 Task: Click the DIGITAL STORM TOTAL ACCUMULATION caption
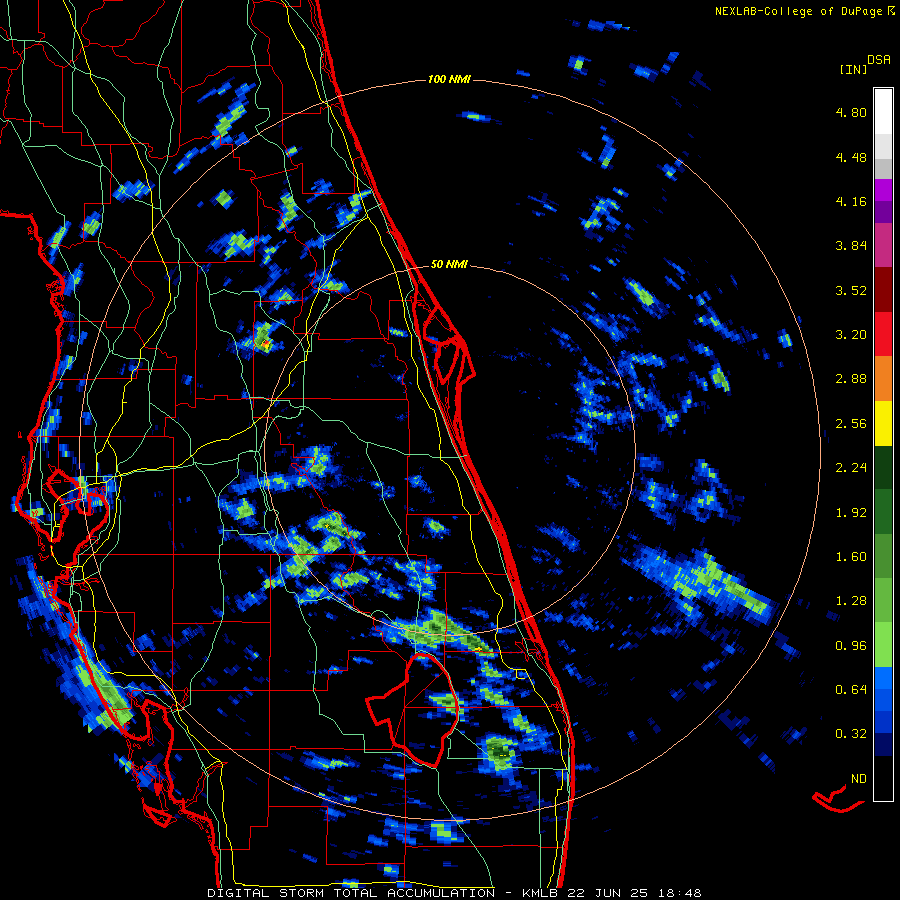[351, 893]
